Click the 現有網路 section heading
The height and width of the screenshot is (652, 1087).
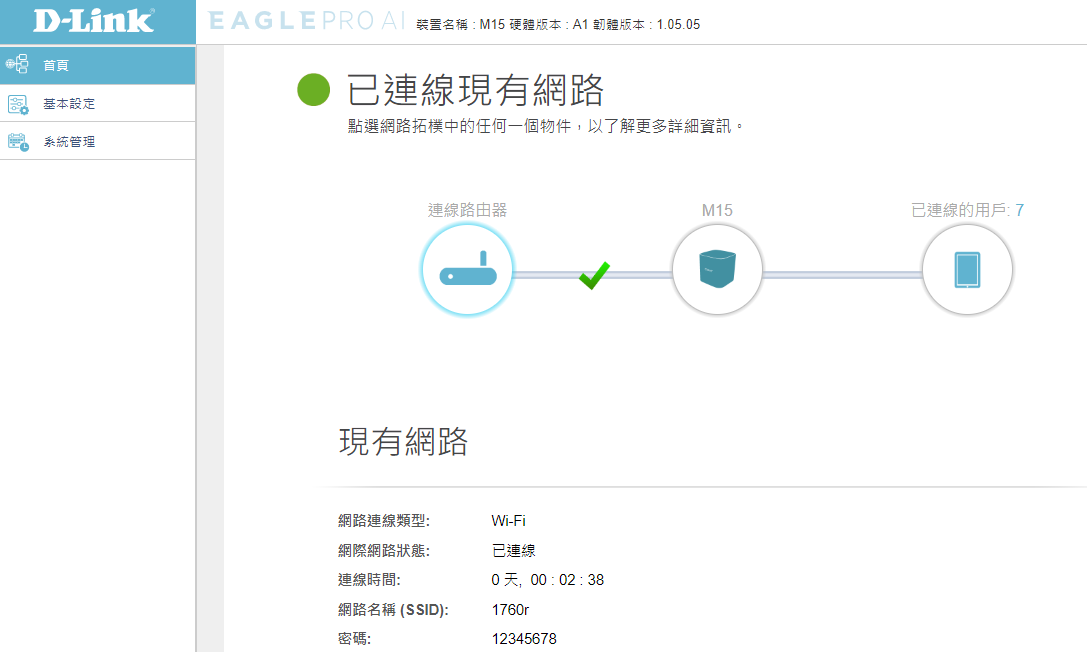[x=403, y=442]
